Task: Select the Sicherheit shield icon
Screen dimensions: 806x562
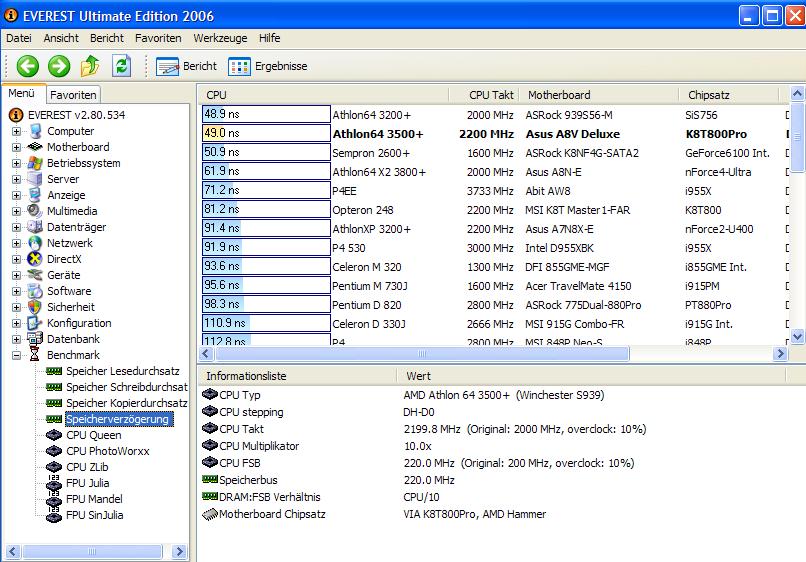Action: pos(35,307)
